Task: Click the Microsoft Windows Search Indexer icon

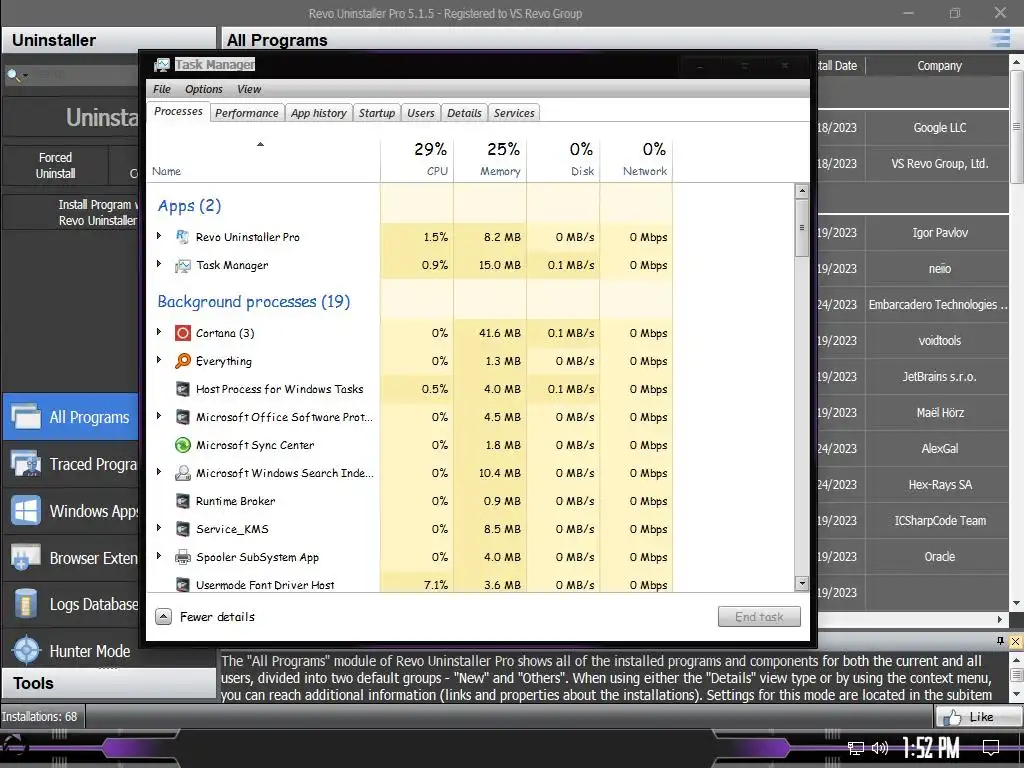Action: point(183,473)
